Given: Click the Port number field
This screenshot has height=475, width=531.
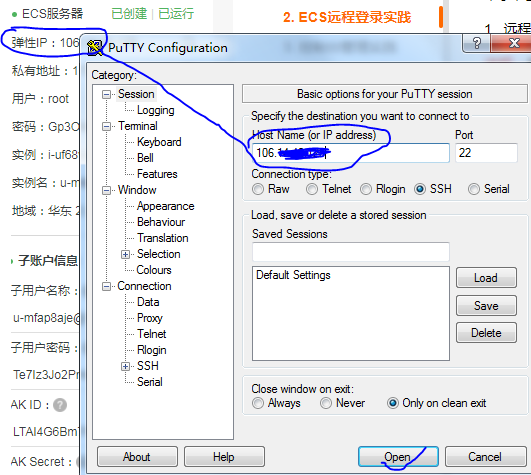Looking at the screenshot, I should [x=486, y=153].
